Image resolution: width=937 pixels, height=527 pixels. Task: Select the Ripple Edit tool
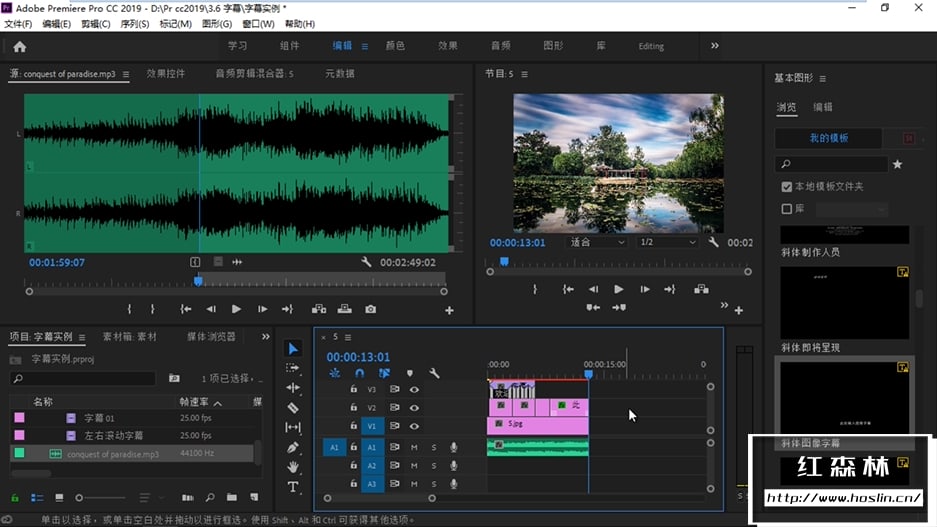click(293, 388)
